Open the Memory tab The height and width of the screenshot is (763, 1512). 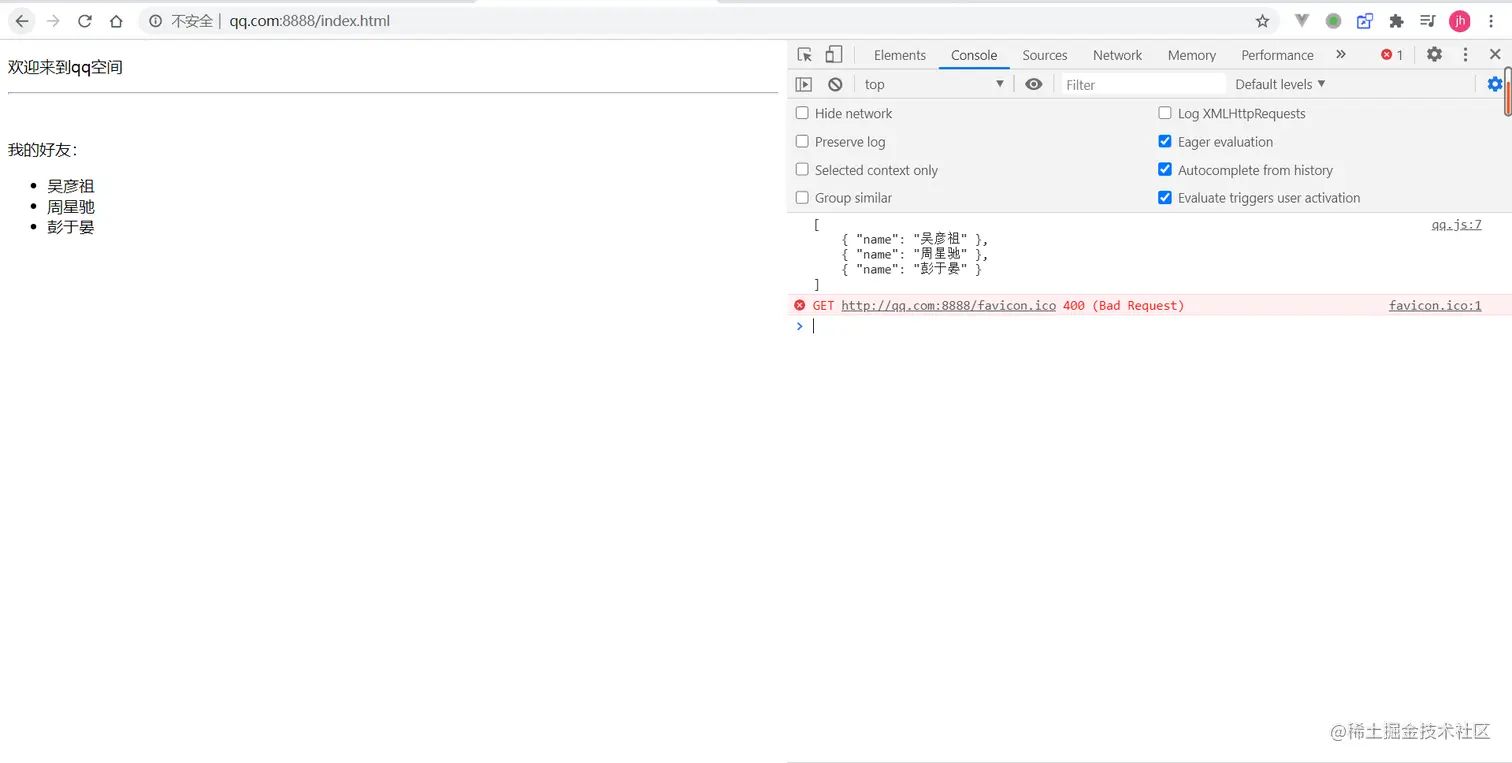pyautogui.click(x=1192, y=55)
